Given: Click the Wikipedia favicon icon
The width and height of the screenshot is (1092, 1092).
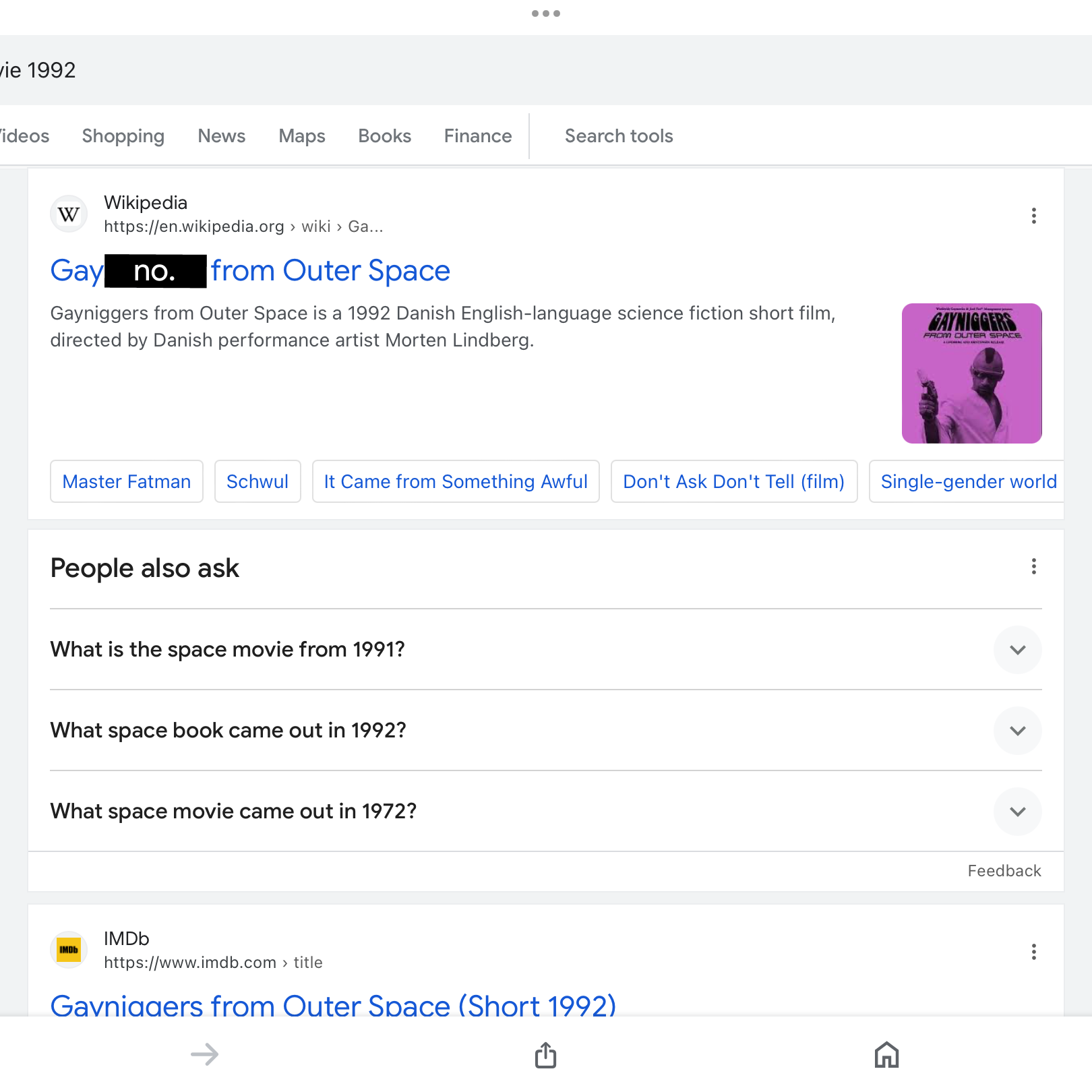Looking at the screenshot, I should pos(69,214).
